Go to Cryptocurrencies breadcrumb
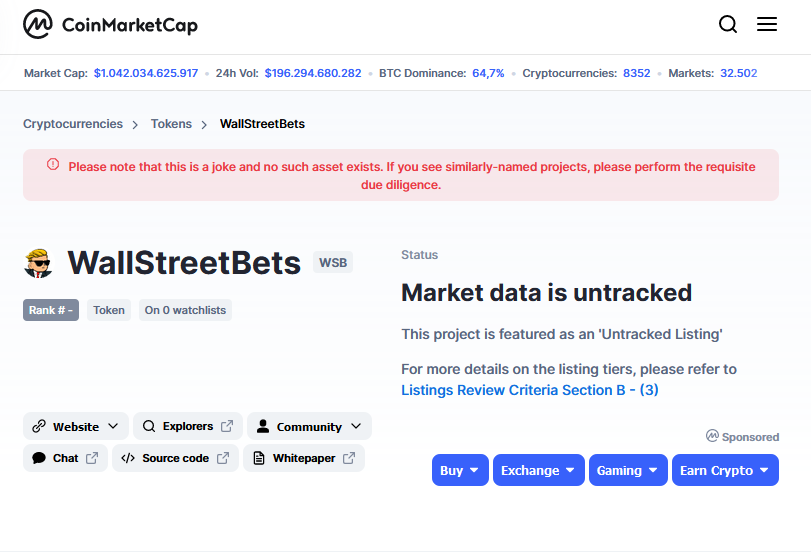 pyautogui.click(x=73, y=124)
